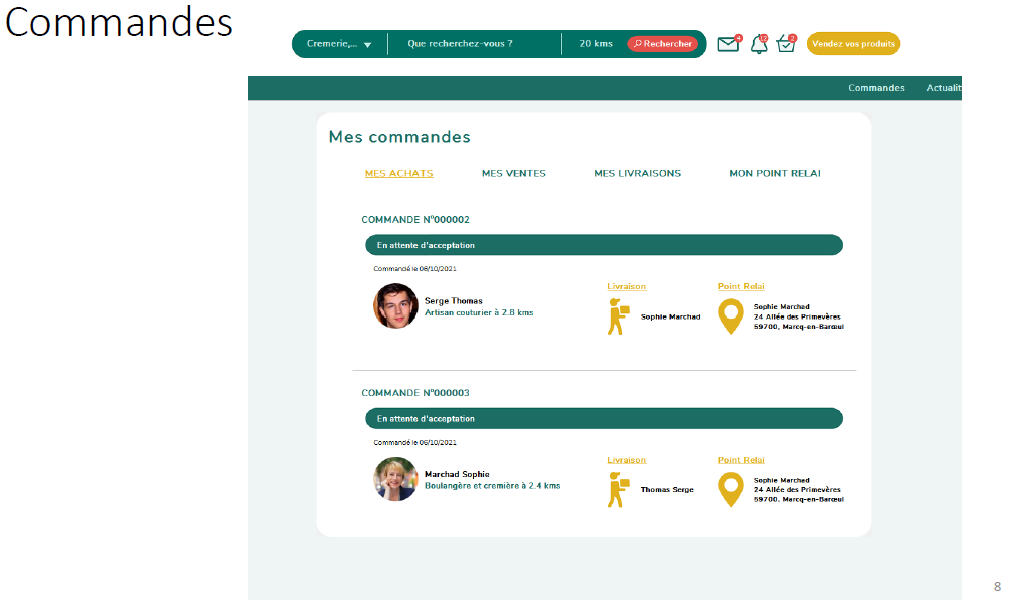Open the Mon Point Relai tab
Screen dimensions: 1011x608
(x=774, y=174)
